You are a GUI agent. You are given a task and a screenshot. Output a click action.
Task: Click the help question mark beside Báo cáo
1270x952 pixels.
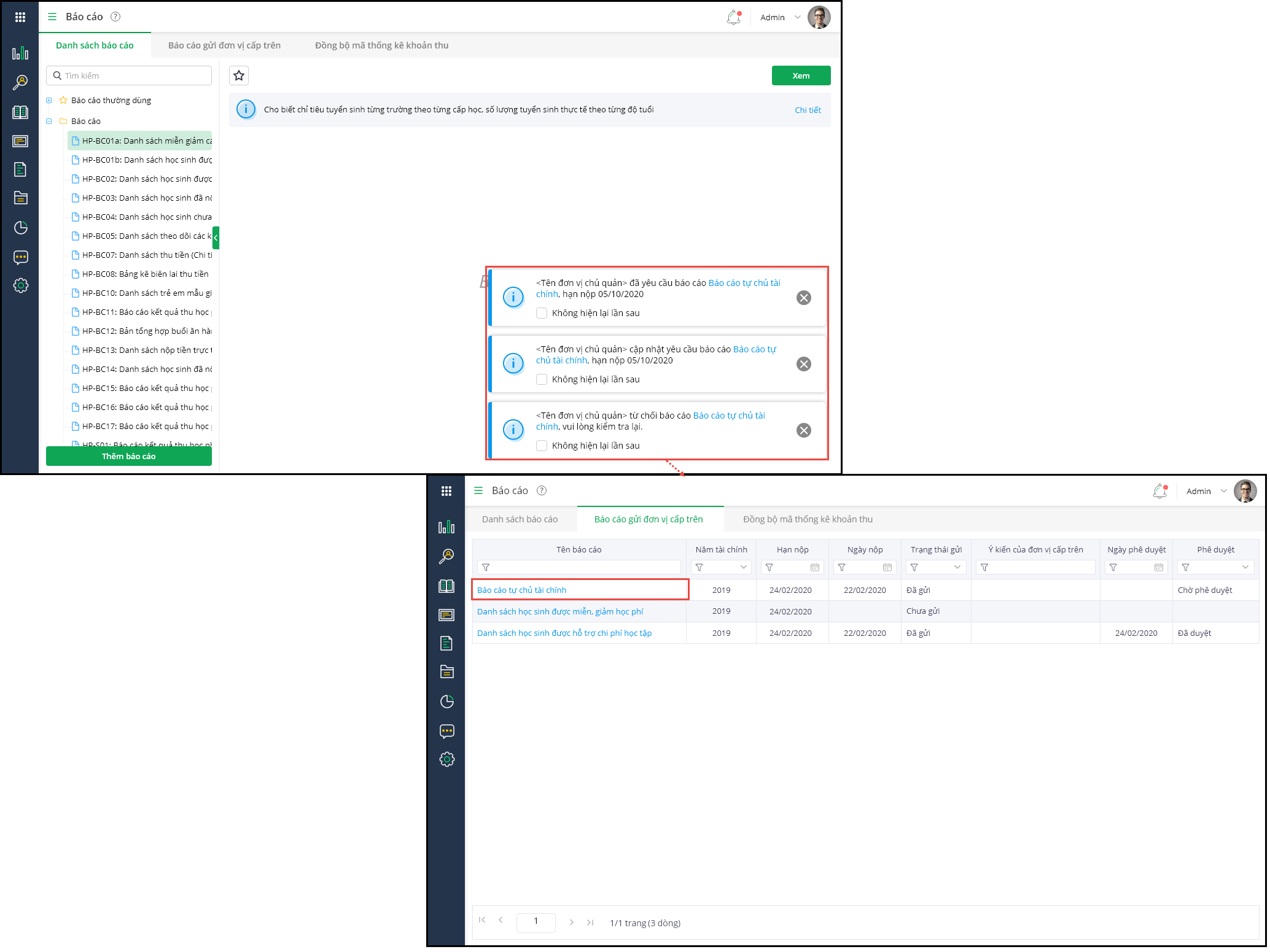[x=115, y=17]
